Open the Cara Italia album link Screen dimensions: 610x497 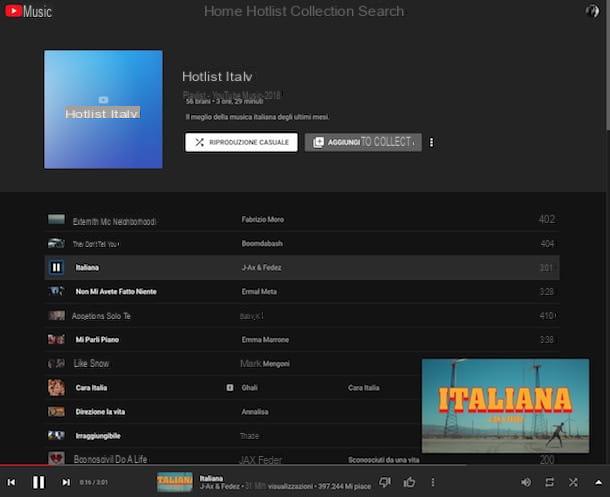click(364, 388)
